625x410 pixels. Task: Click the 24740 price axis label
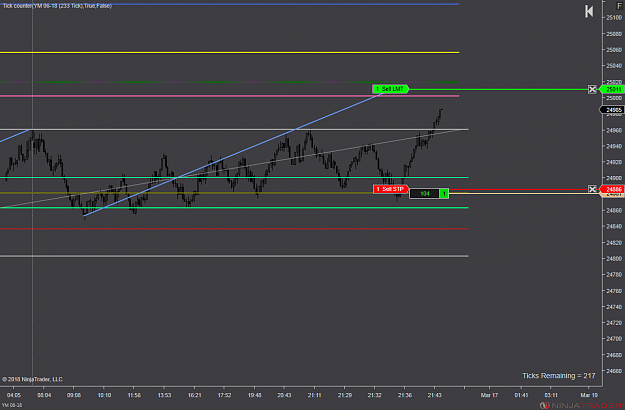(614, 307)
